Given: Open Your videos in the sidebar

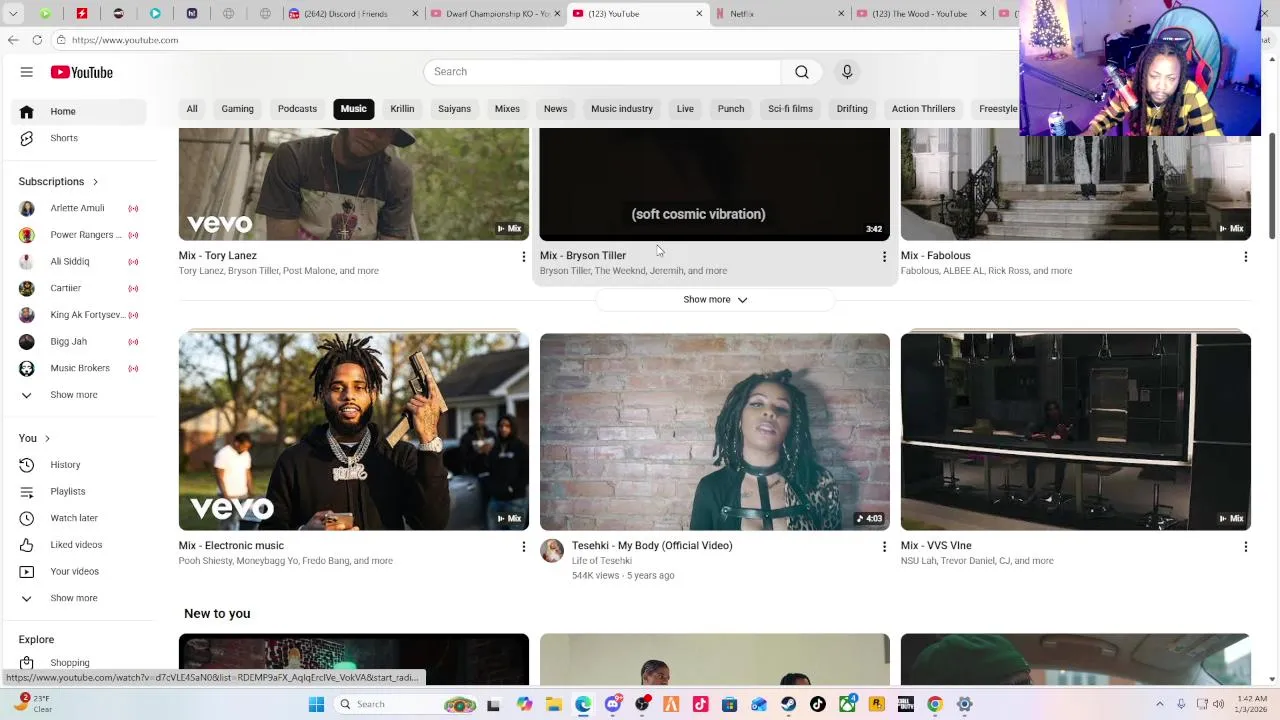Looking at the screenshot, I should tap(80, 572).
